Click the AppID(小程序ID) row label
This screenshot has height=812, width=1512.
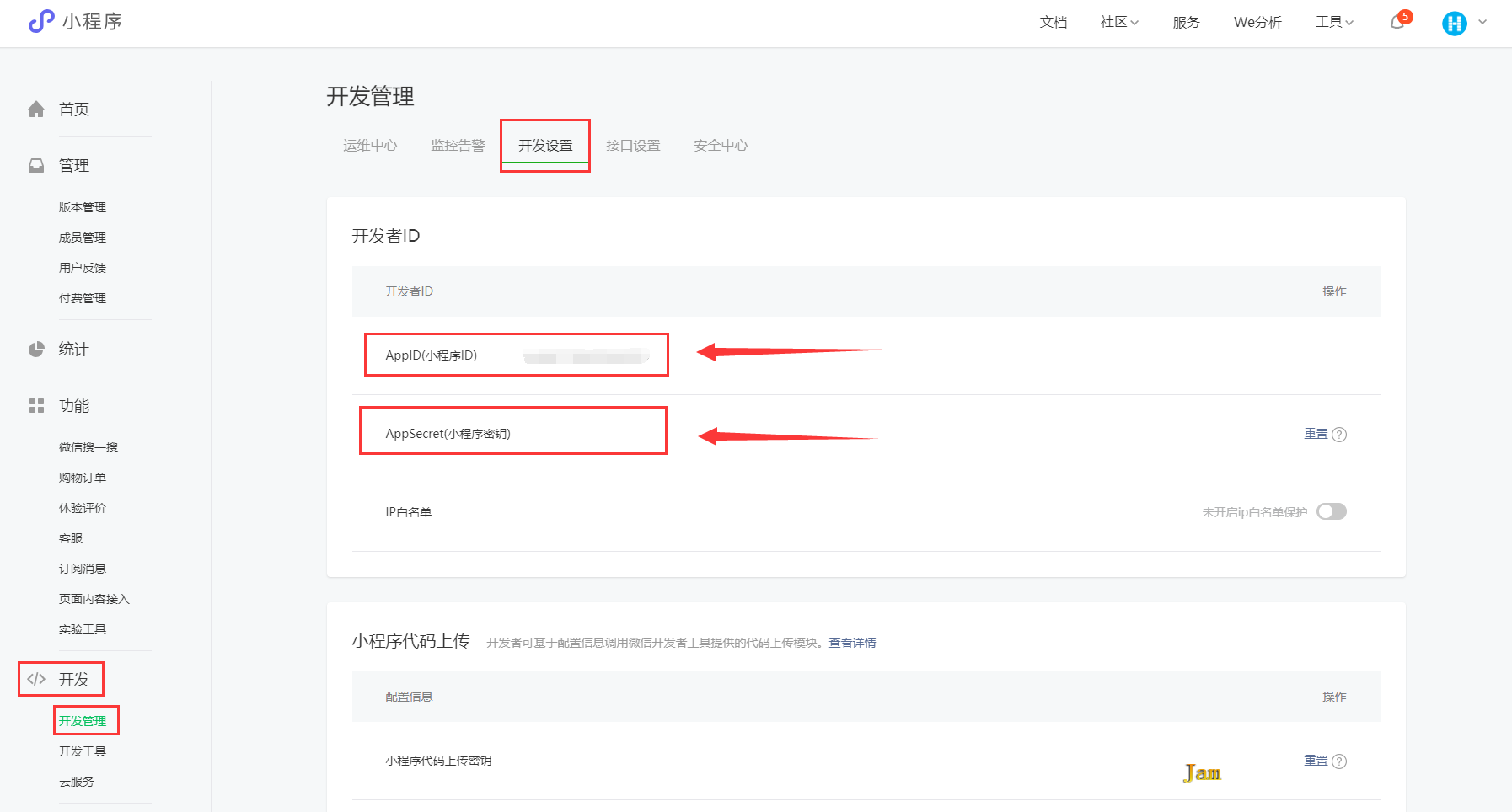[432, 355]
